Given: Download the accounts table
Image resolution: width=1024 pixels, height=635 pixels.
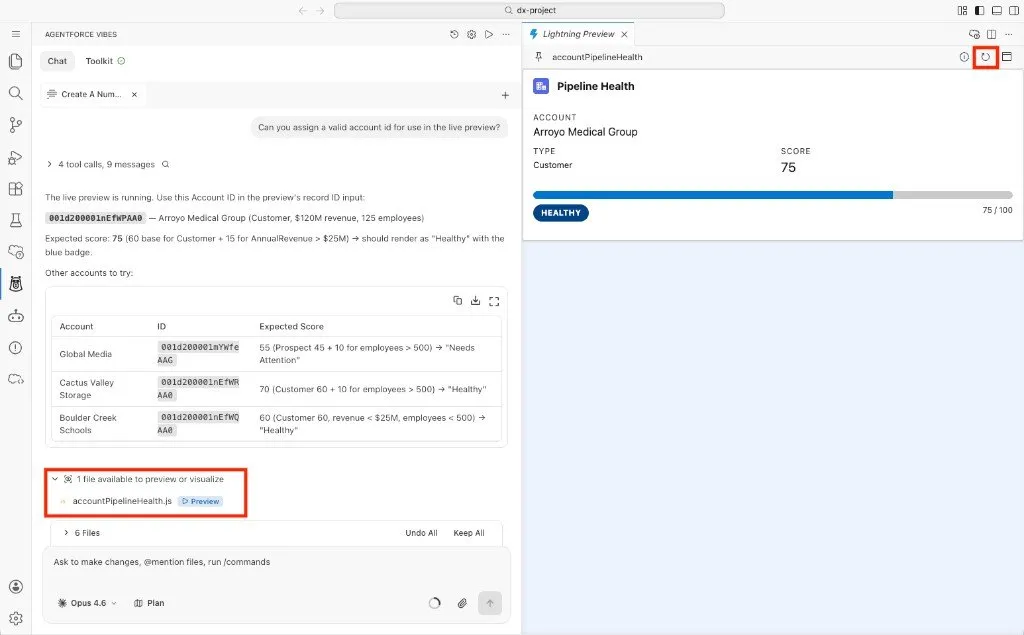Looking at the screenshot, I should (x=475, y=301).
